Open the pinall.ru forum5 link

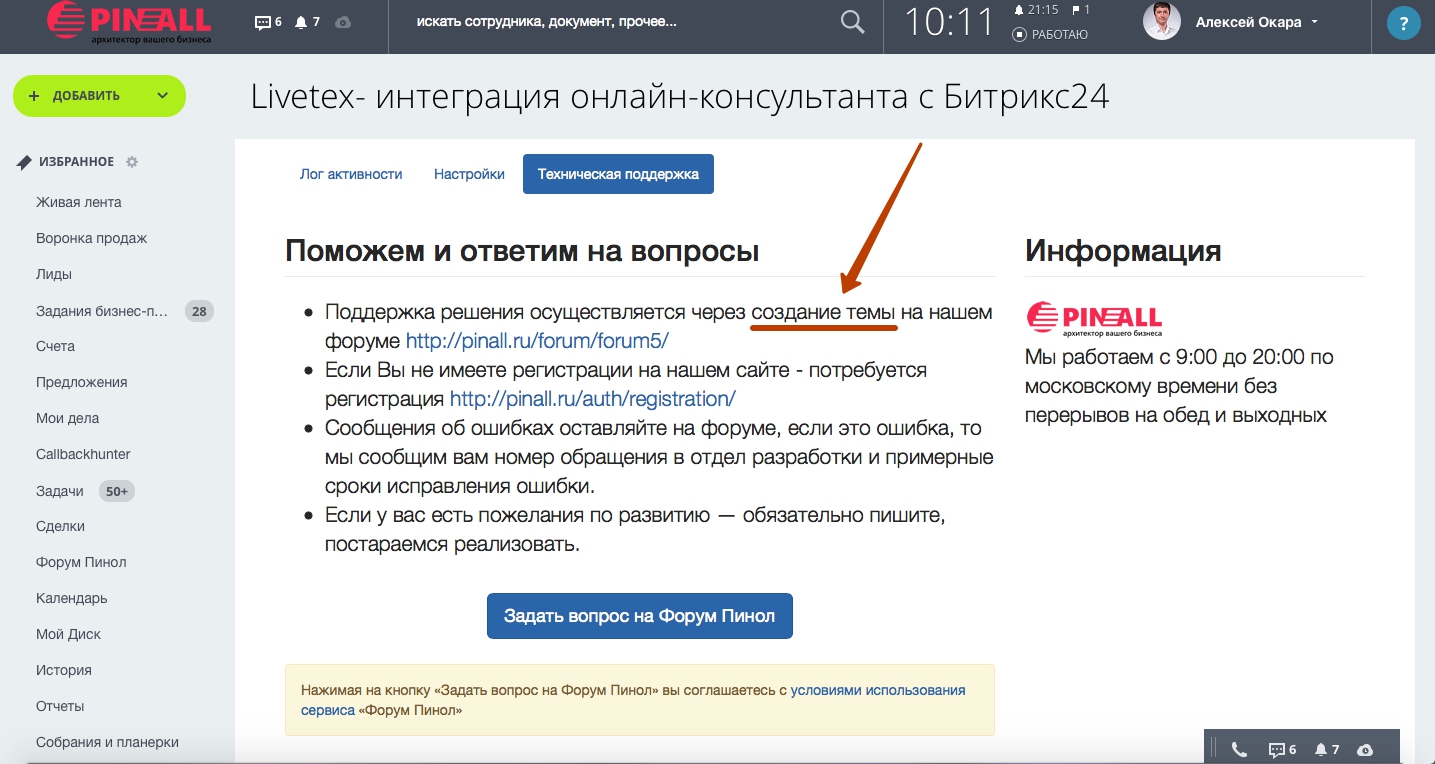537,341
